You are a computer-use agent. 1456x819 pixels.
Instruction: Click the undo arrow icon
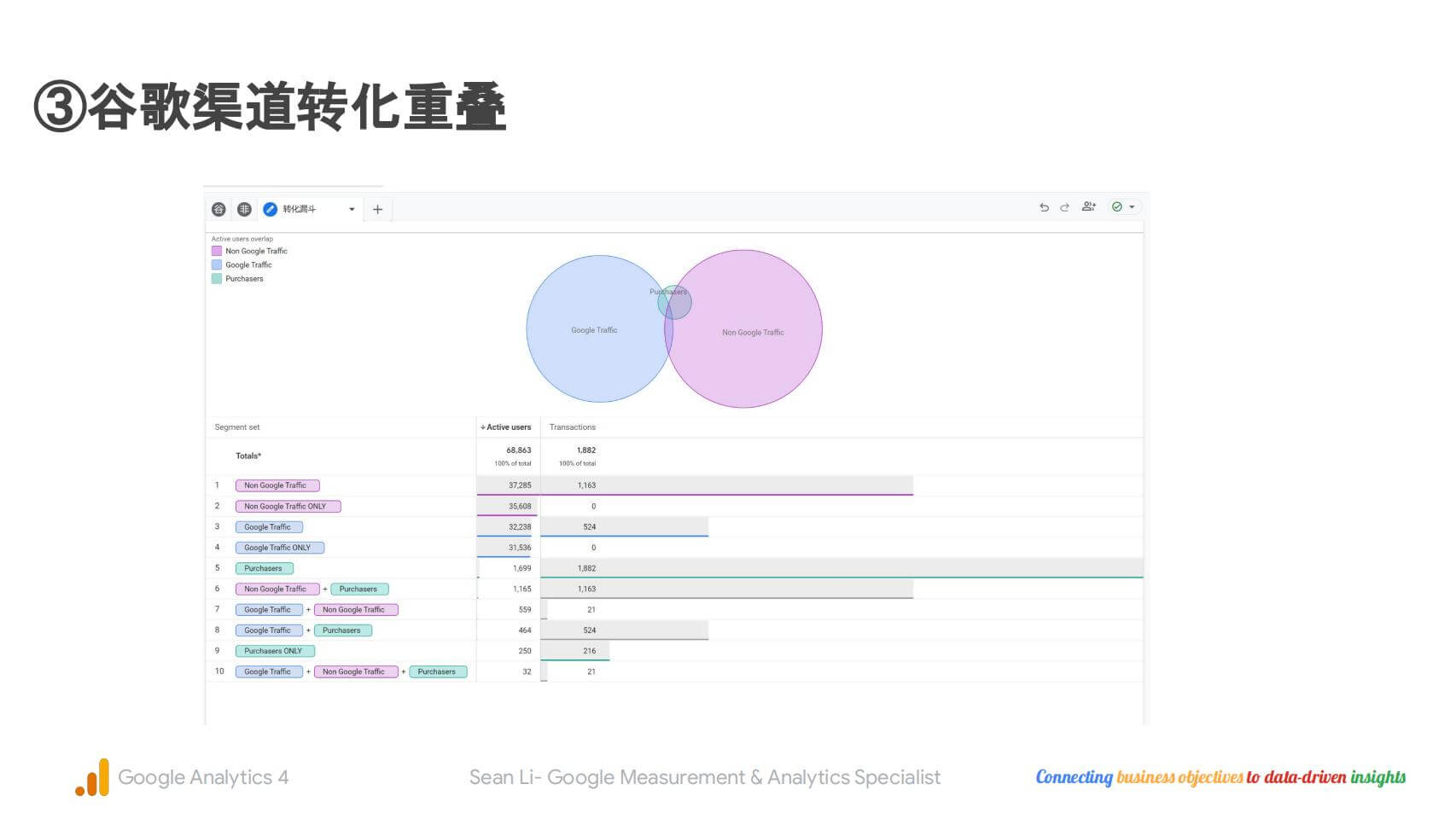click(1044, 207)
